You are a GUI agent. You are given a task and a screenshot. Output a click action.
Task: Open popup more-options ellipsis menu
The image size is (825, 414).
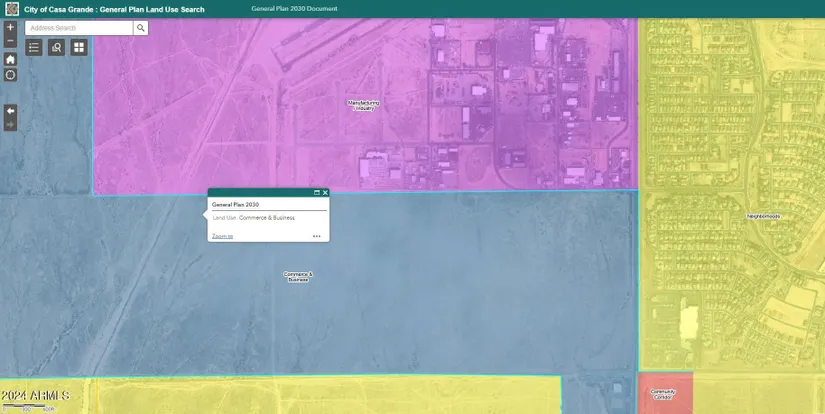click(x=316, y=236)
